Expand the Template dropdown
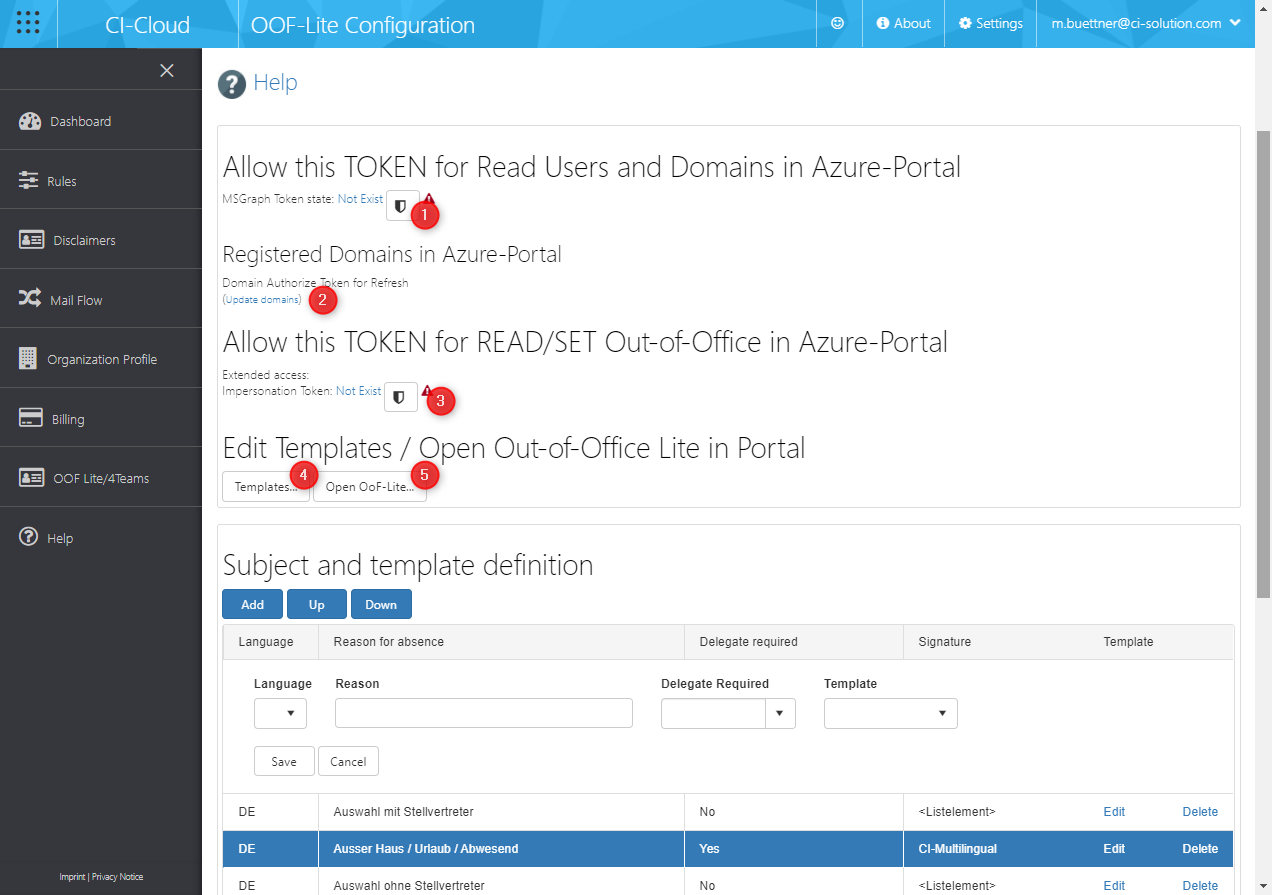The width and height of the screenshot is (1272, 895). coord(890,714)
